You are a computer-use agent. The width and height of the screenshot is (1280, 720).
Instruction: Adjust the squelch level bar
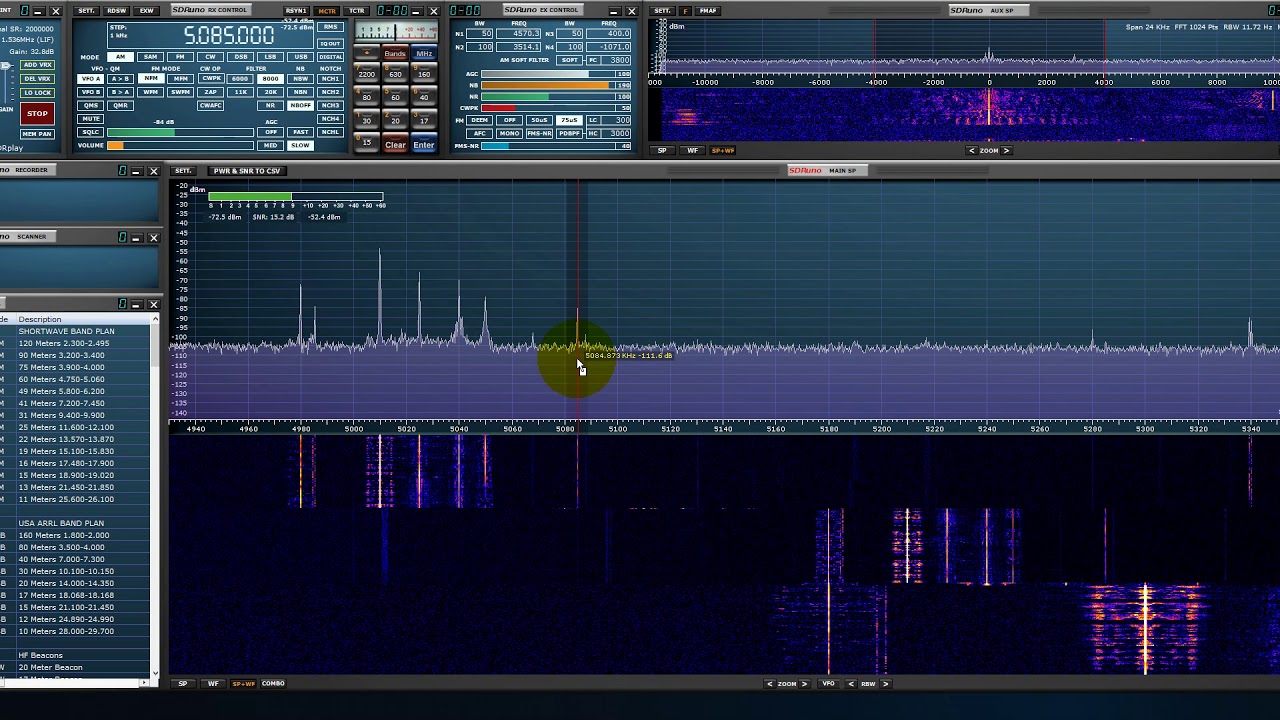(x=180, y=132)
